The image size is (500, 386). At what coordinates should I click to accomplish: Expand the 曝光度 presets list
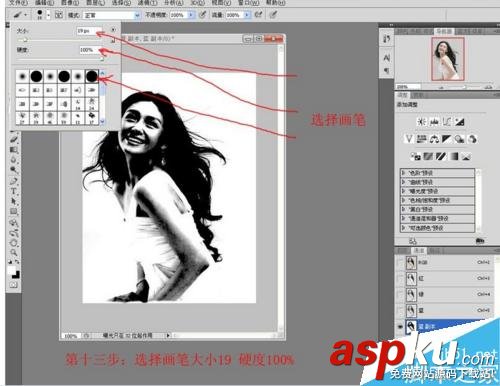pyautogui.click(x=404, y=191)
